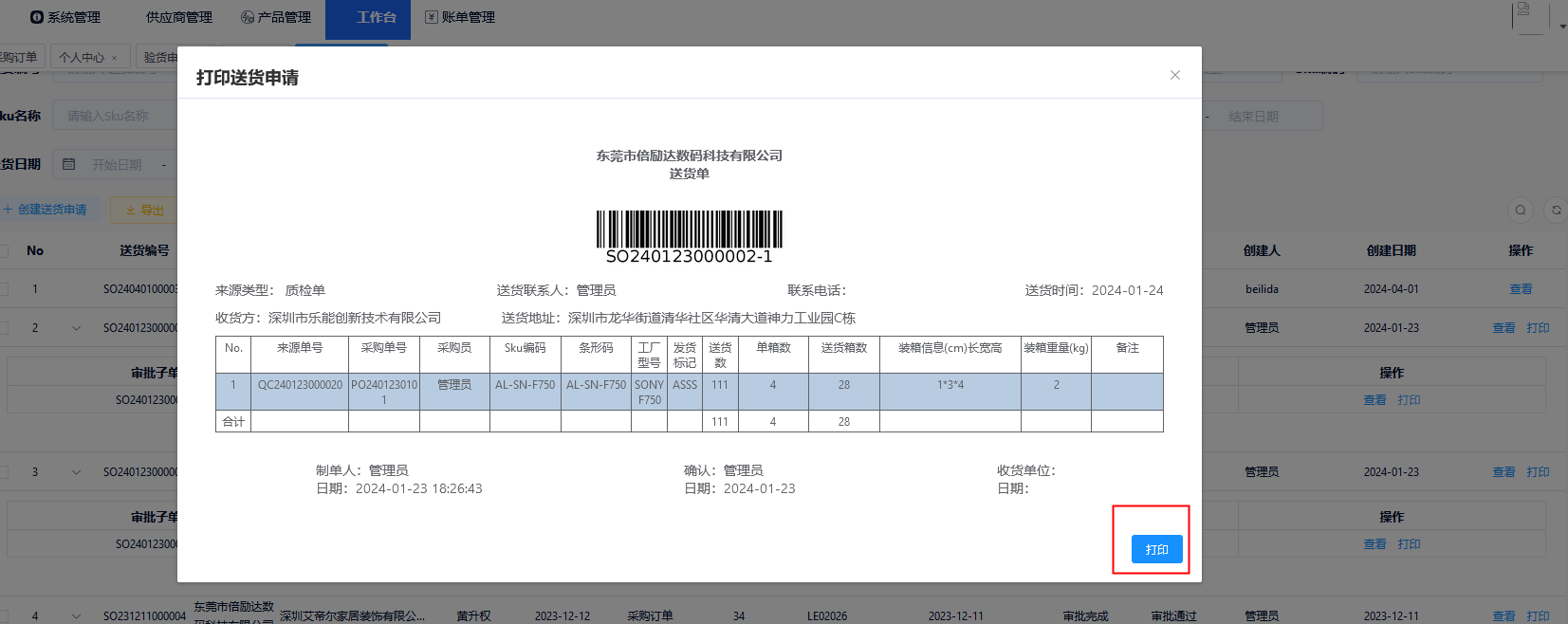
Task: Select the 工作台 menu
Action: point(368,19)
